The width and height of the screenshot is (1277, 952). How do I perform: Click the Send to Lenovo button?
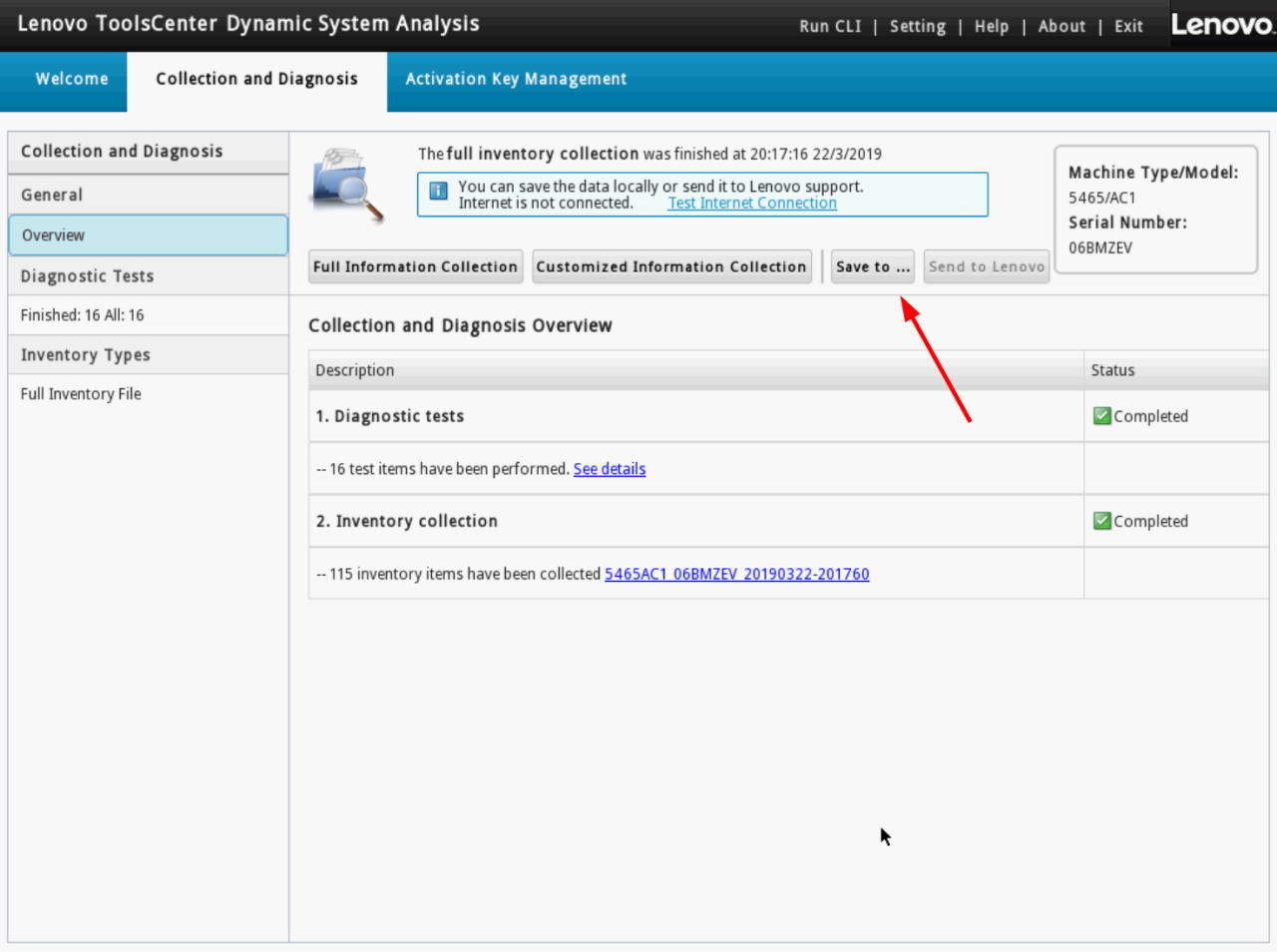click(x=987, y=266)
